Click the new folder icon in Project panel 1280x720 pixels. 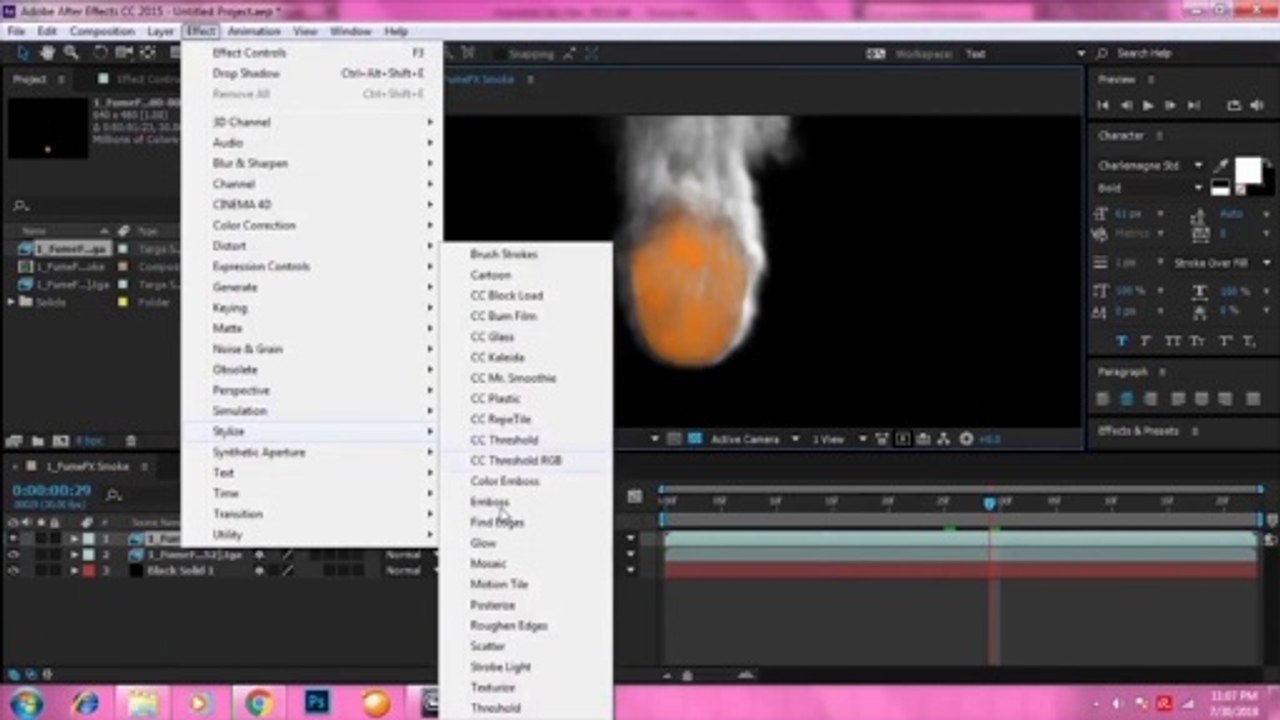38,440
